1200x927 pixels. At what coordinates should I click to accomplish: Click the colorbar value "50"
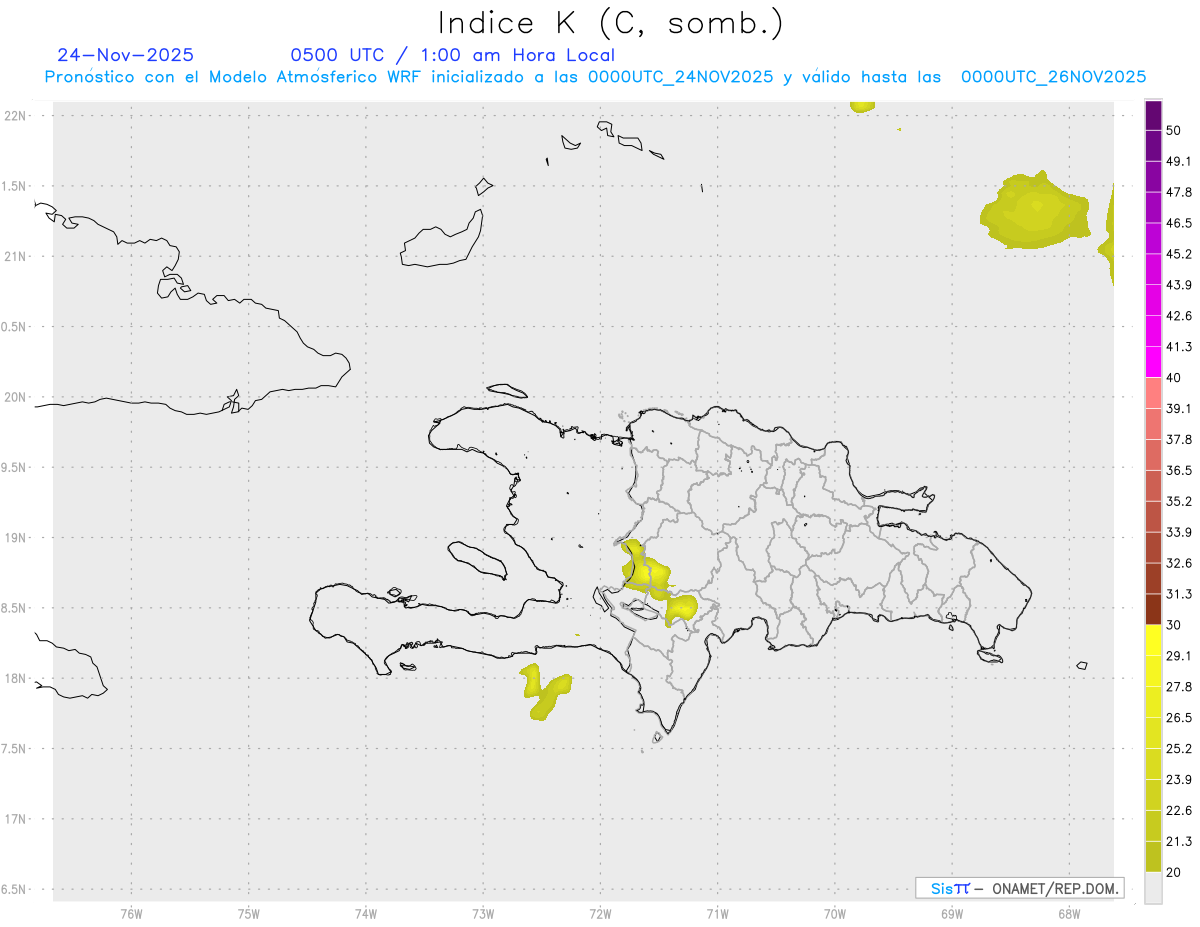coord(1174,131)
